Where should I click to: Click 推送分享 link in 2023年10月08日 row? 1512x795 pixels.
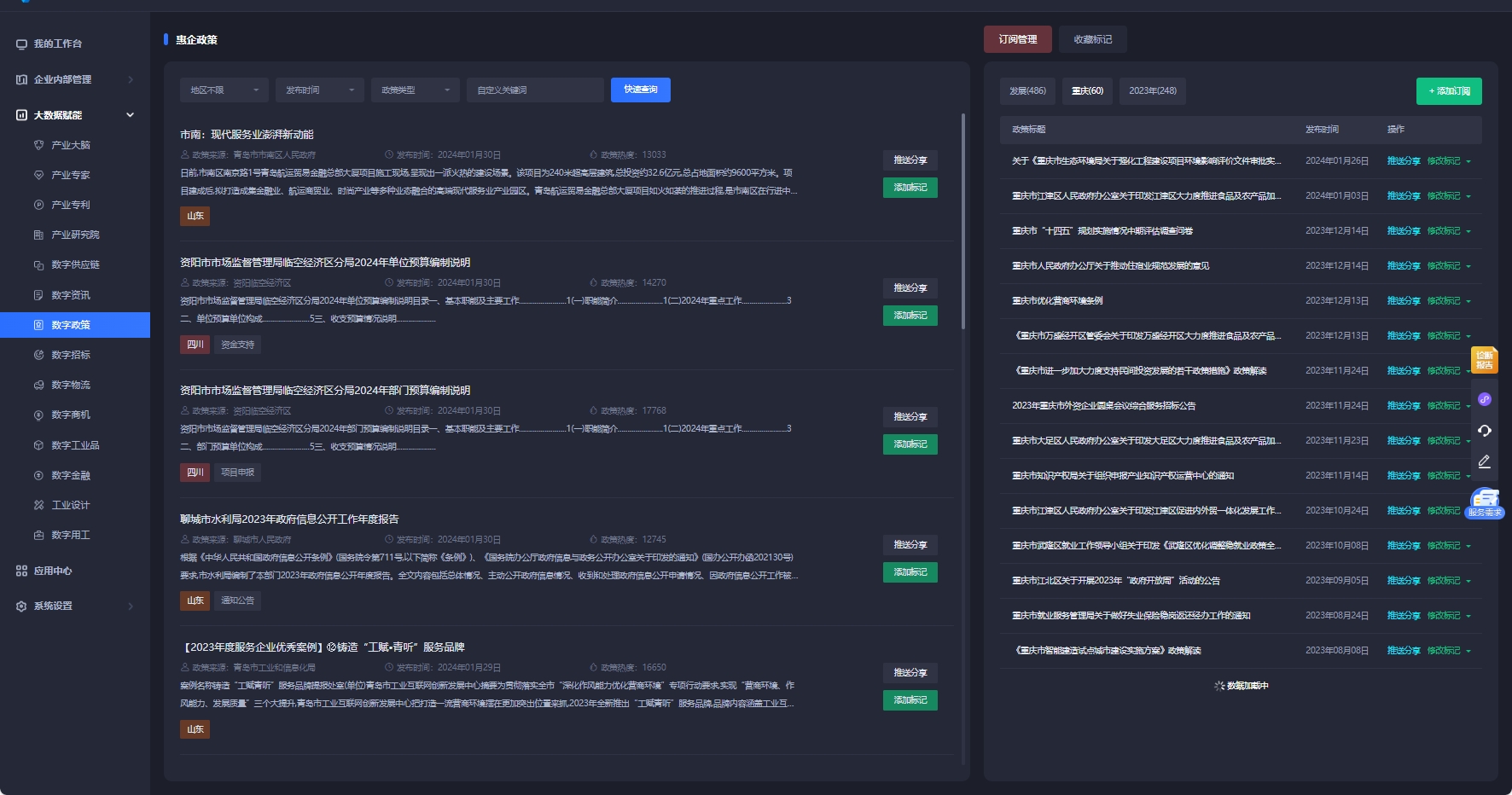1404,546
